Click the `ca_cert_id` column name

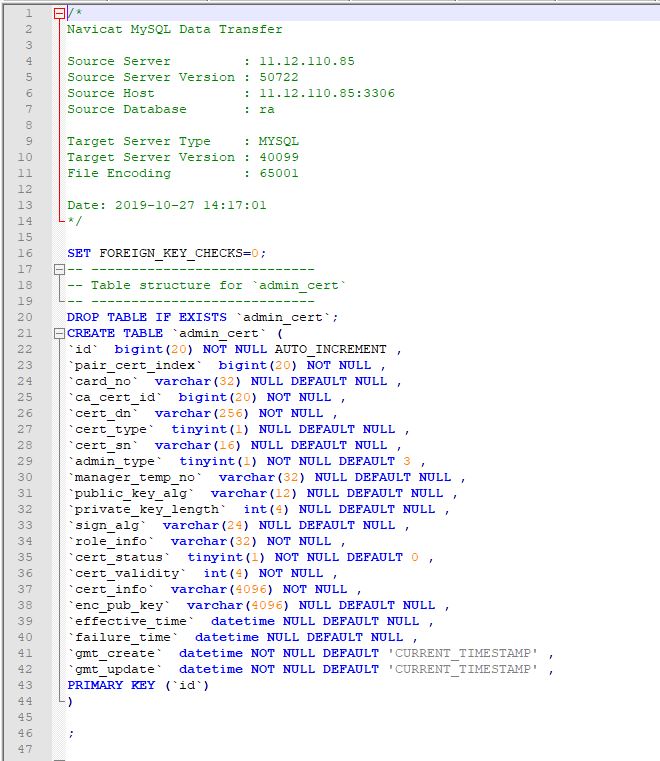click(115, 397)
